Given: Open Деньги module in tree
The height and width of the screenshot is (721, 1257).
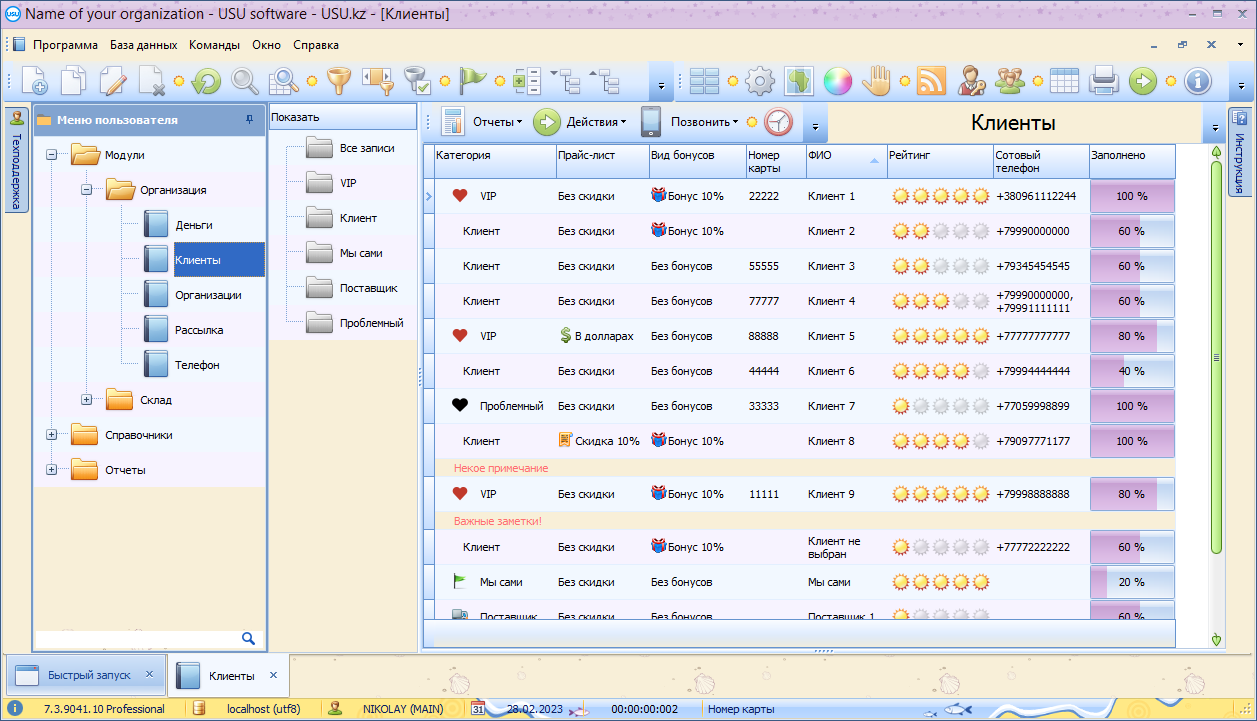Looking at the screenshot, I should point(193,225).
